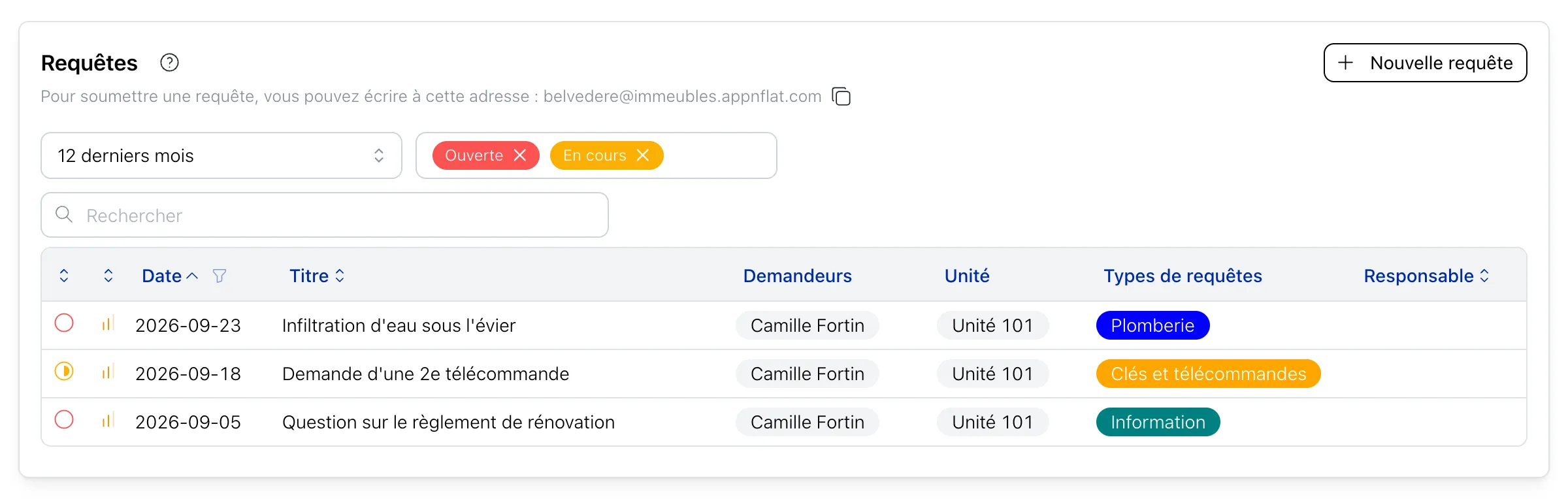1568x499 pixels.
Task: Click the help icon beside Requêtes
Action: tap(169, 63)
